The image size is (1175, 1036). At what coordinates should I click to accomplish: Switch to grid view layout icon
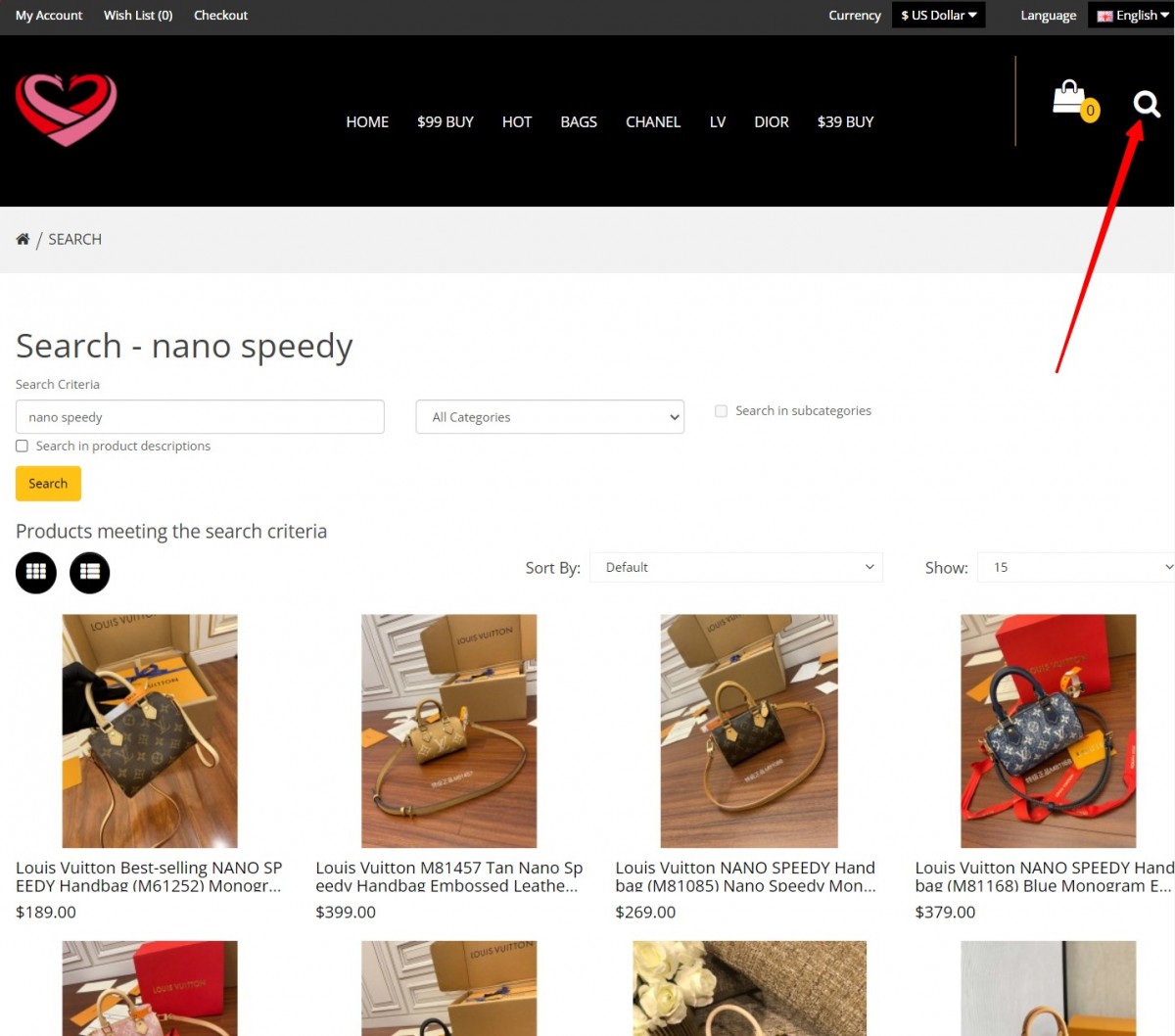(36, 573)
